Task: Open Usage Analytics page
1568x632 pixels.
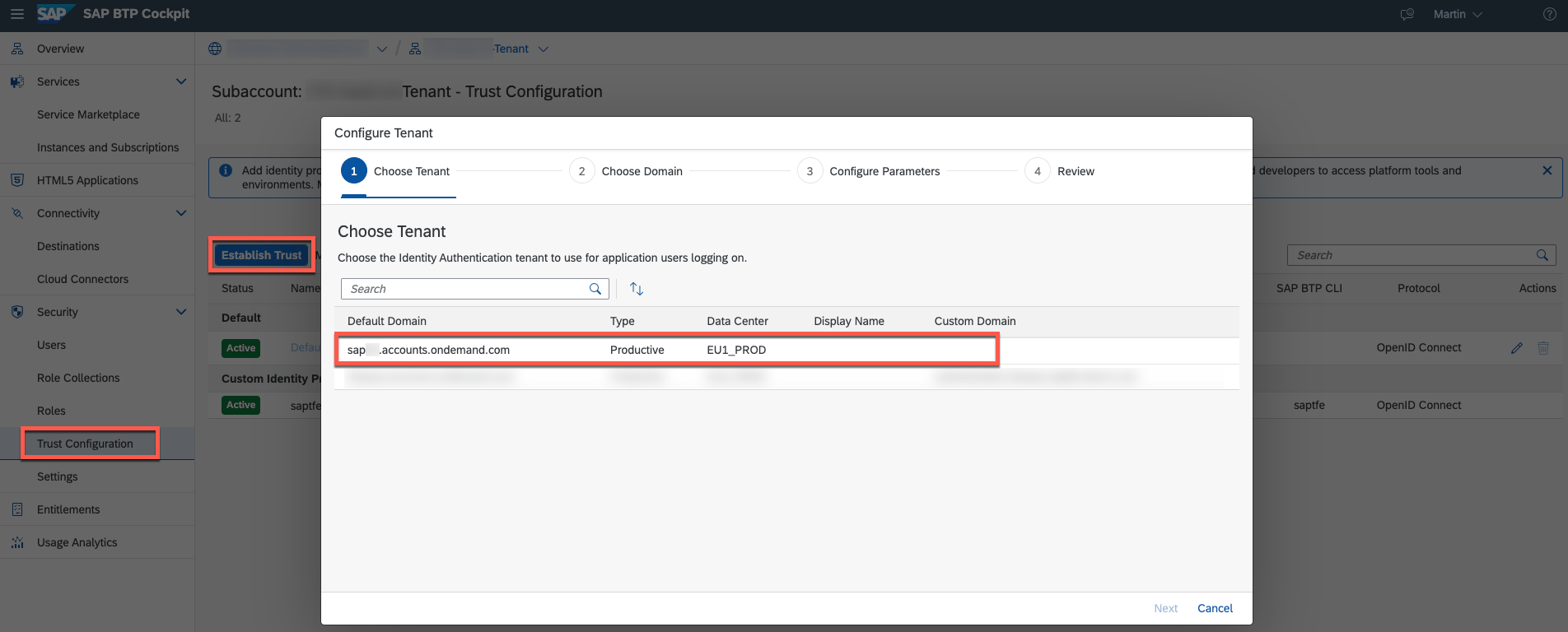Action: click(77, 542)
